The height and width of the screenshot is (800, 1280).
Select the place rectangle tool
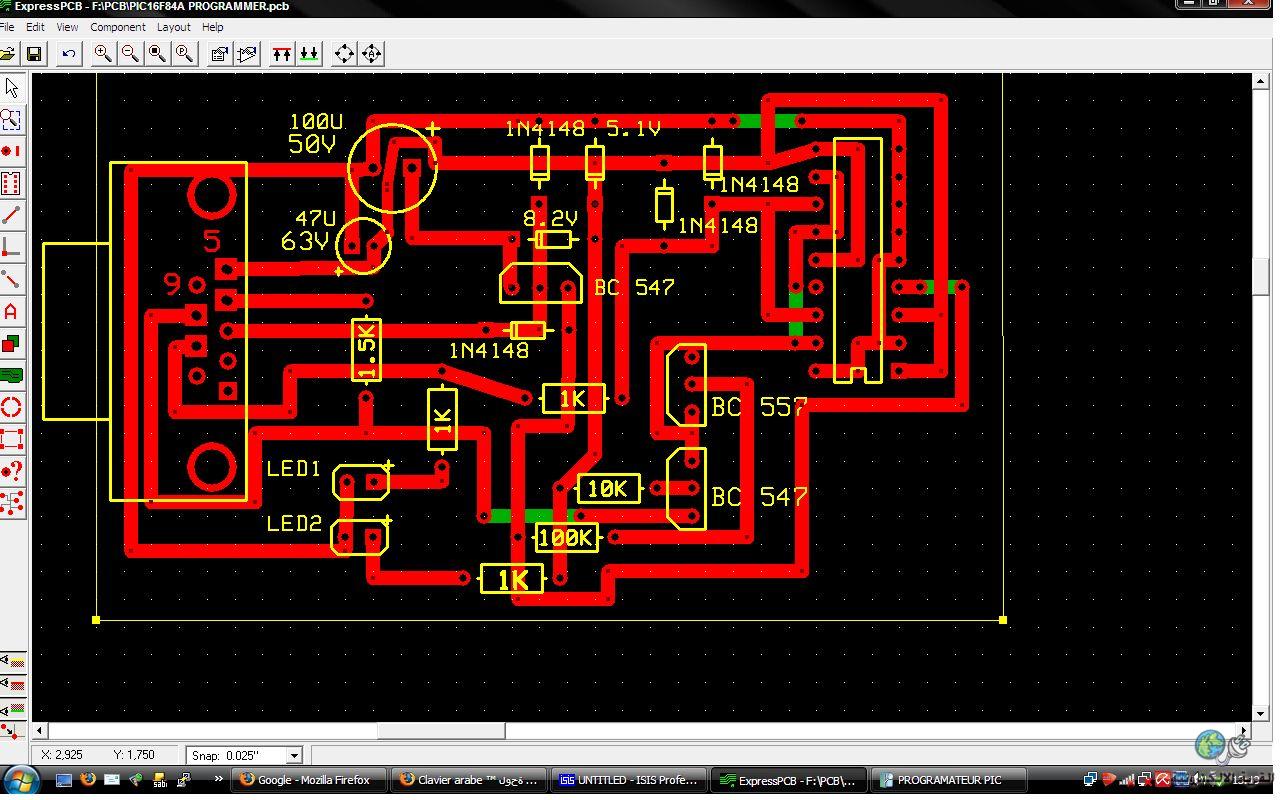[x=11, y=344]
